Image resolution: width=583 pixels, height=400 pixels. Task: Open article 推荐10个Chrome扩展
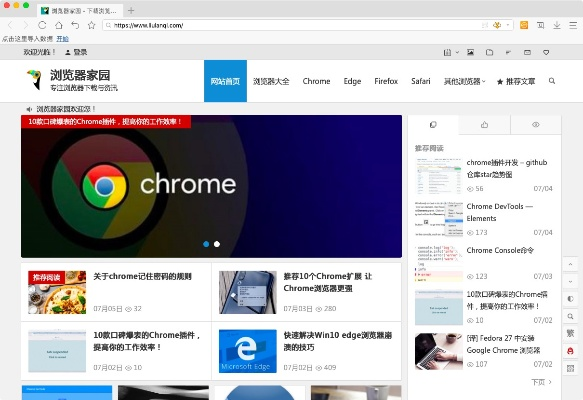328,282
